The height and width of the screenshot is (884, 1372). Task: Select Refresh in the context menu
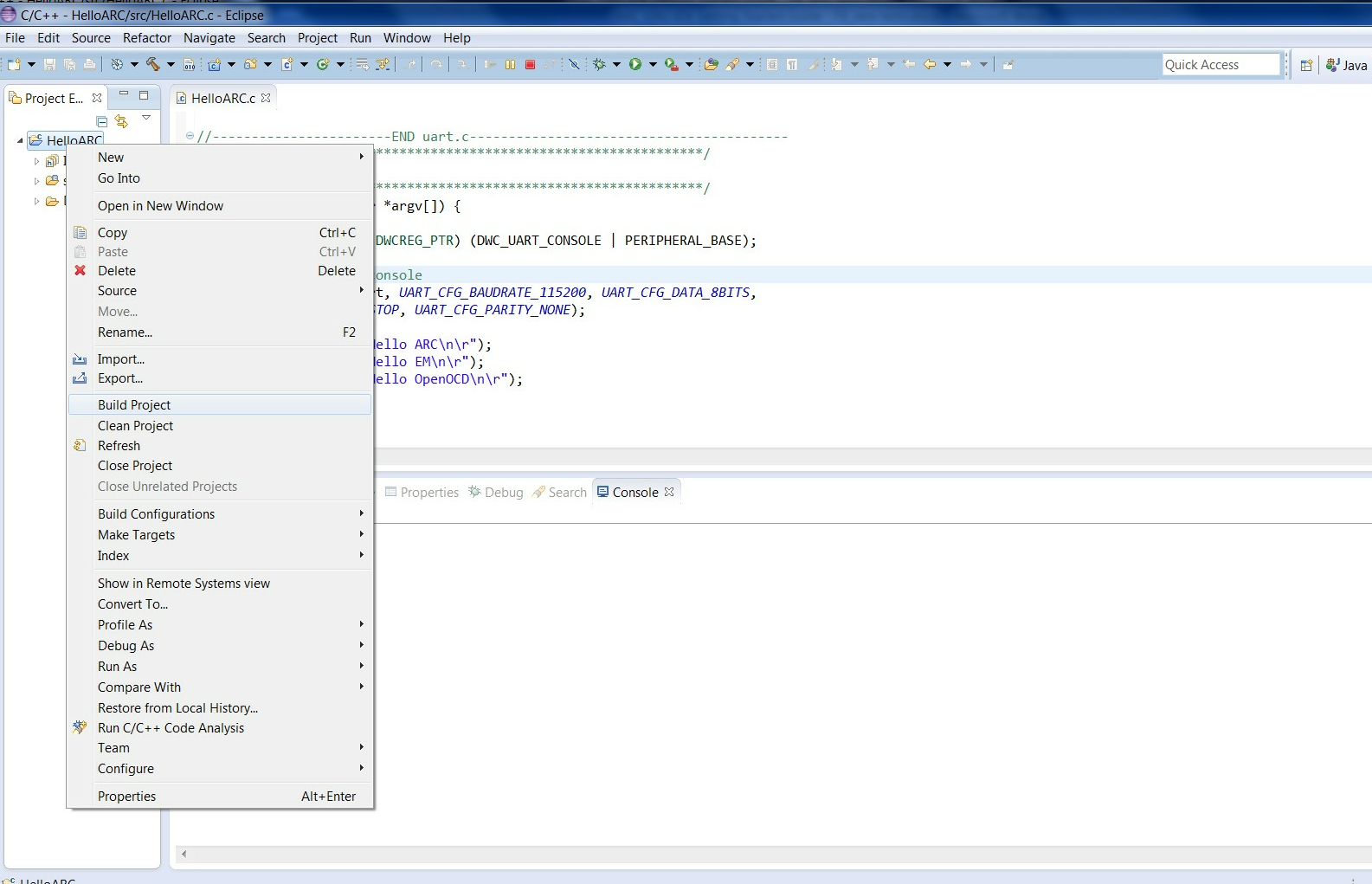tap(220, 445)
